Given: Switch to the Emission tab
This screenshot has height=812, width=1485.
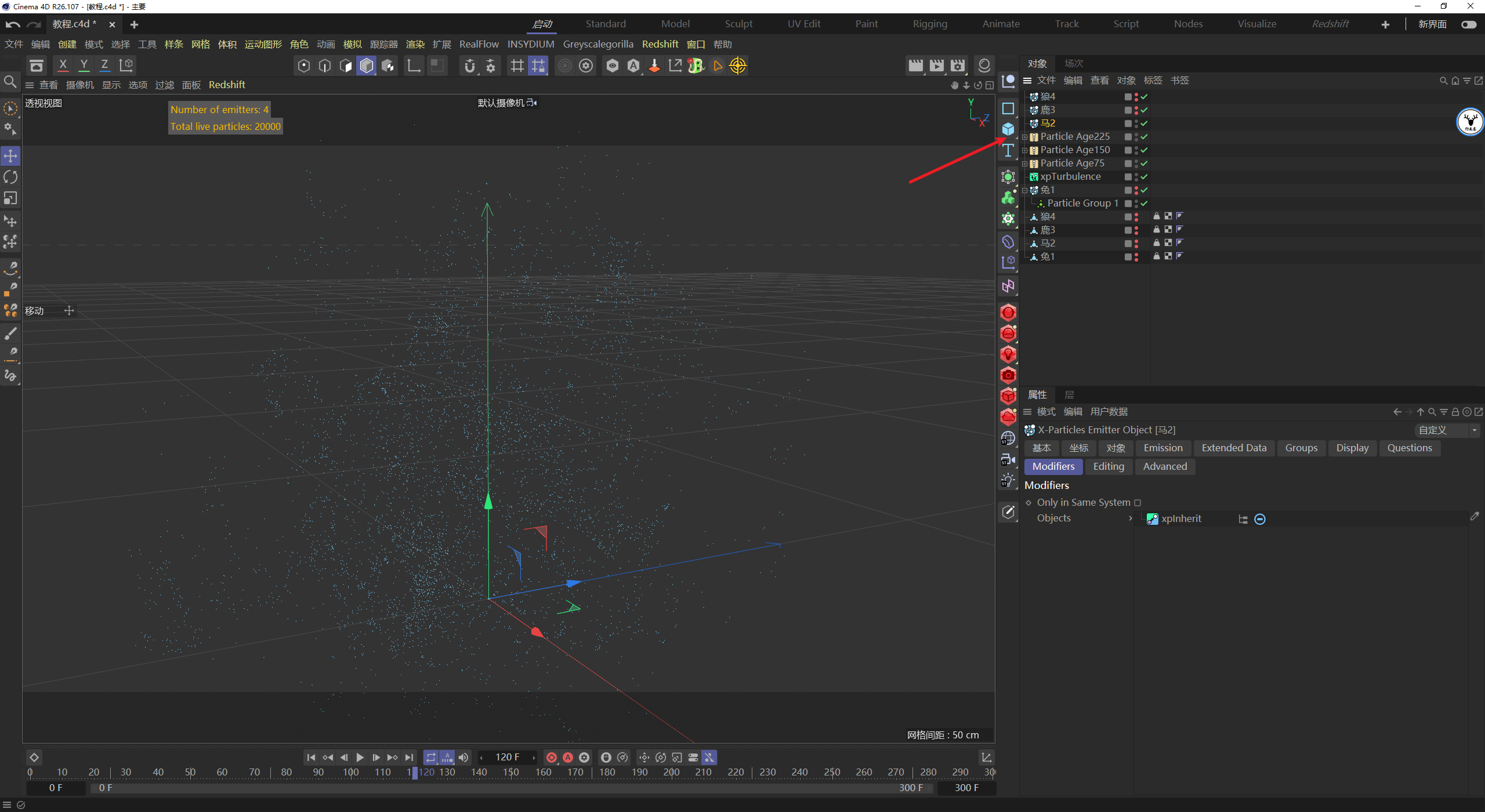Looking at the screenshot, I should (1162, 448).
